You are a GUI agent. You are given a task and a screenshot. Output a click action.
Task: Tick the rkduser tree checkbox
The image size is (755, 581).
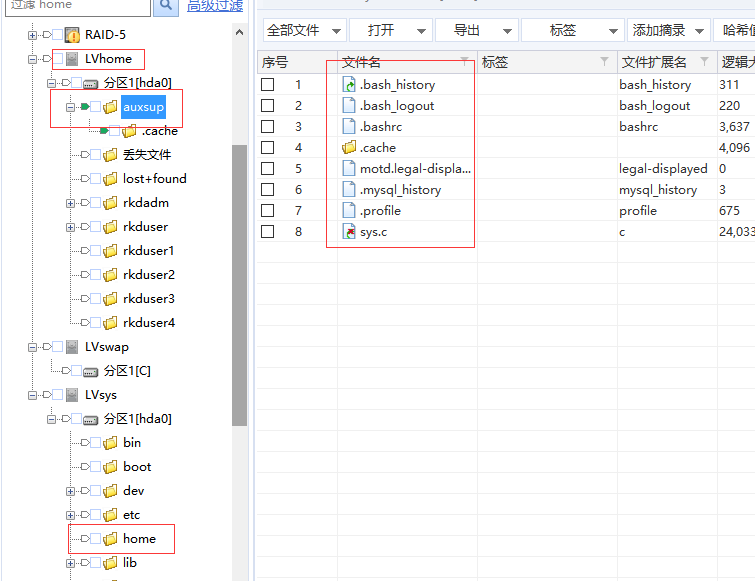pyautogui.click(x=96, y=227)
